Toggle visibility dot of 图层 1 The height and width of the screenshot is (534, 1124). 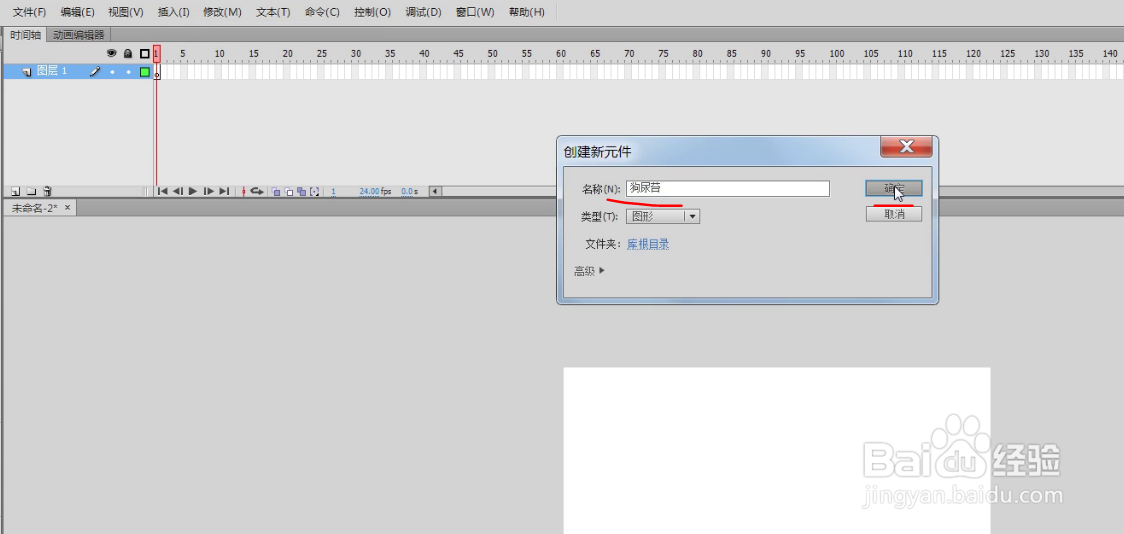(112, 72)
